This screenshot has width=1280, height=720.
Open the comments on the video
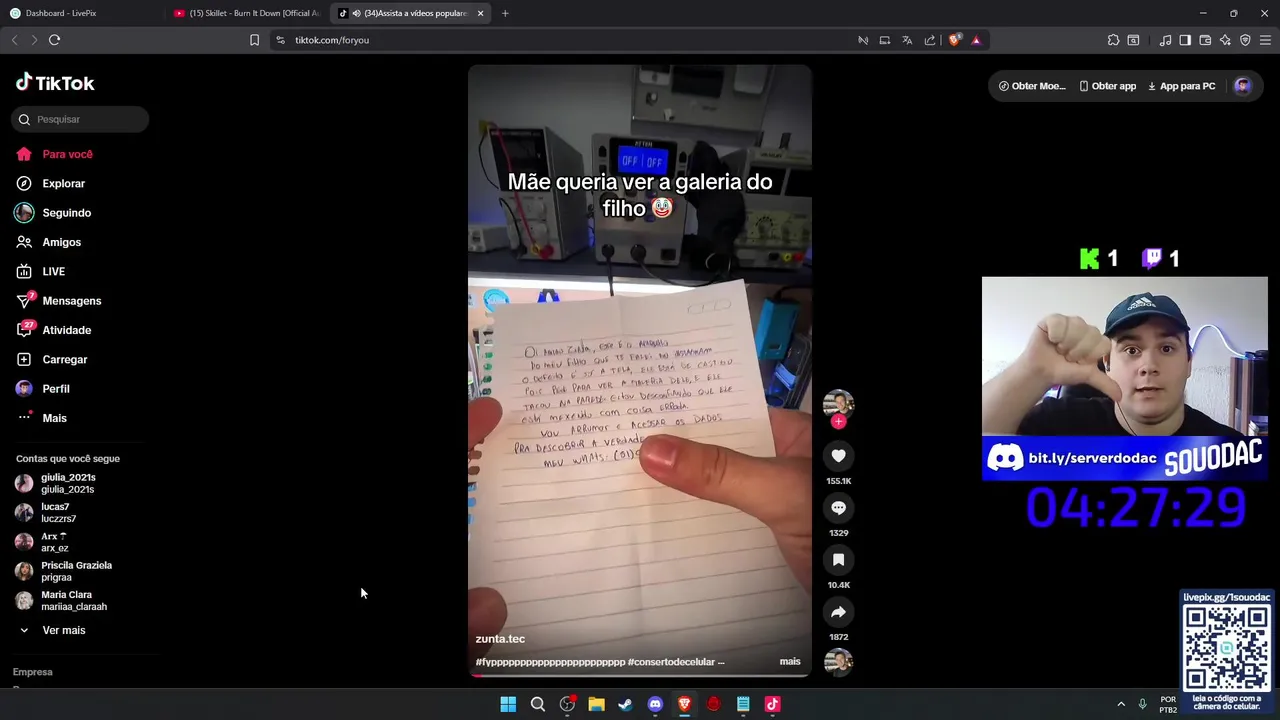coord(838,508)
